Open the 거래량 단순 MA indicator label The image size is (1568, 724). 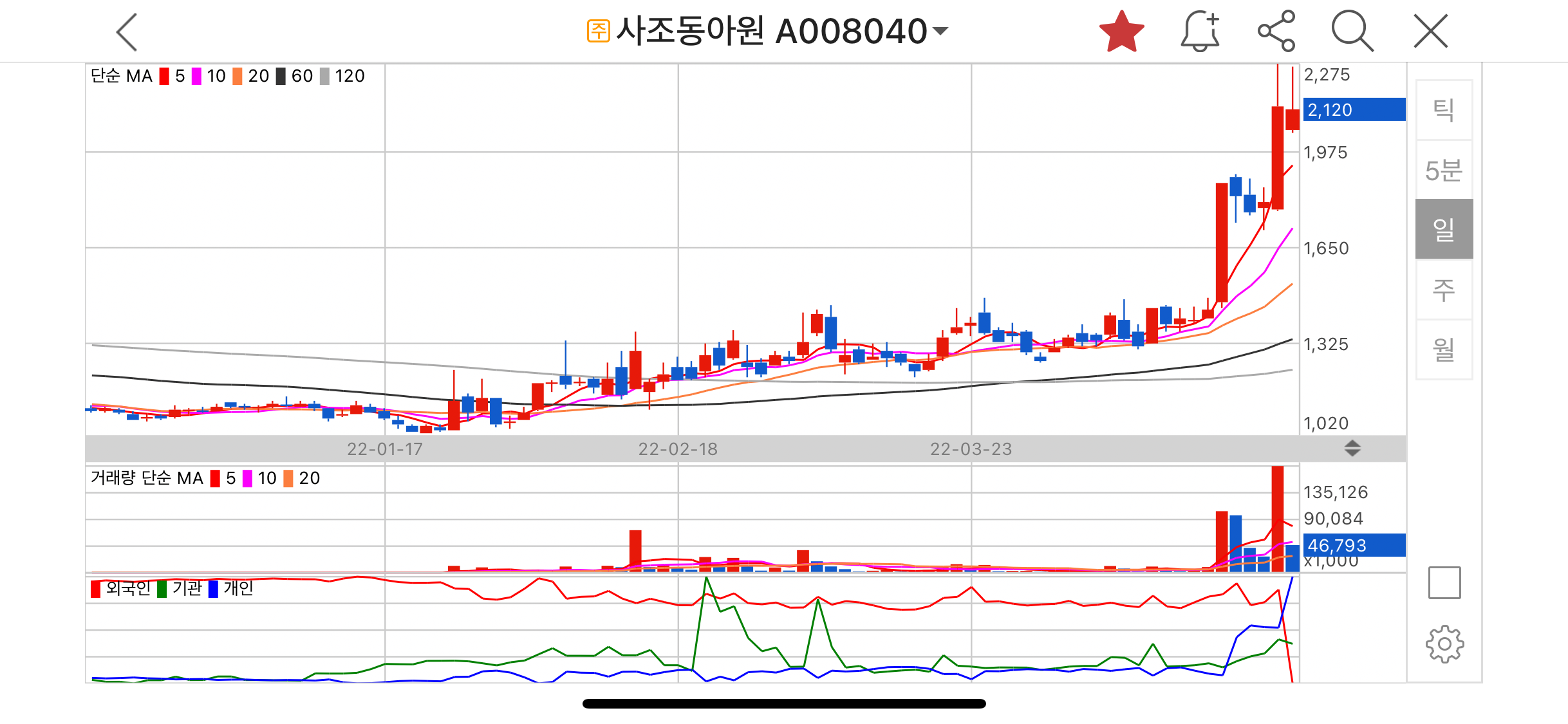pyautogui.click(x=147, y=478)
